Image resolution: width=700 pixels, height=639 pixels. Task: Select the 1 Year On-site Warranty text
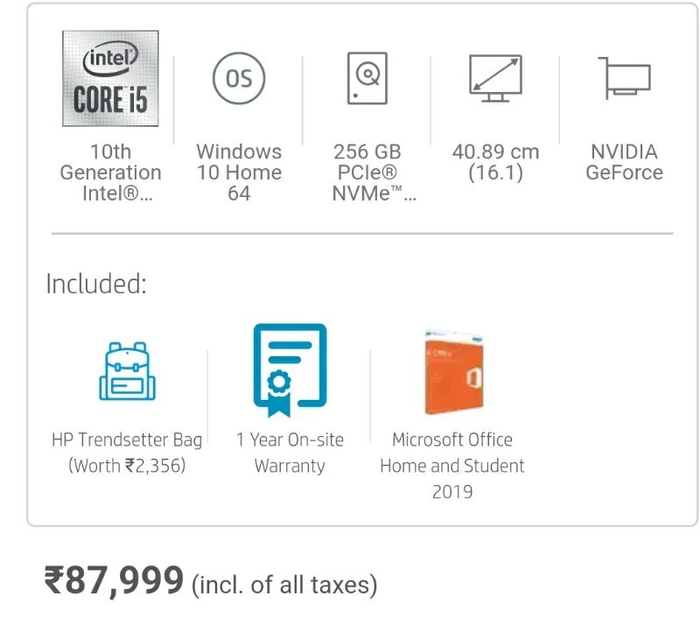[290, 453]
